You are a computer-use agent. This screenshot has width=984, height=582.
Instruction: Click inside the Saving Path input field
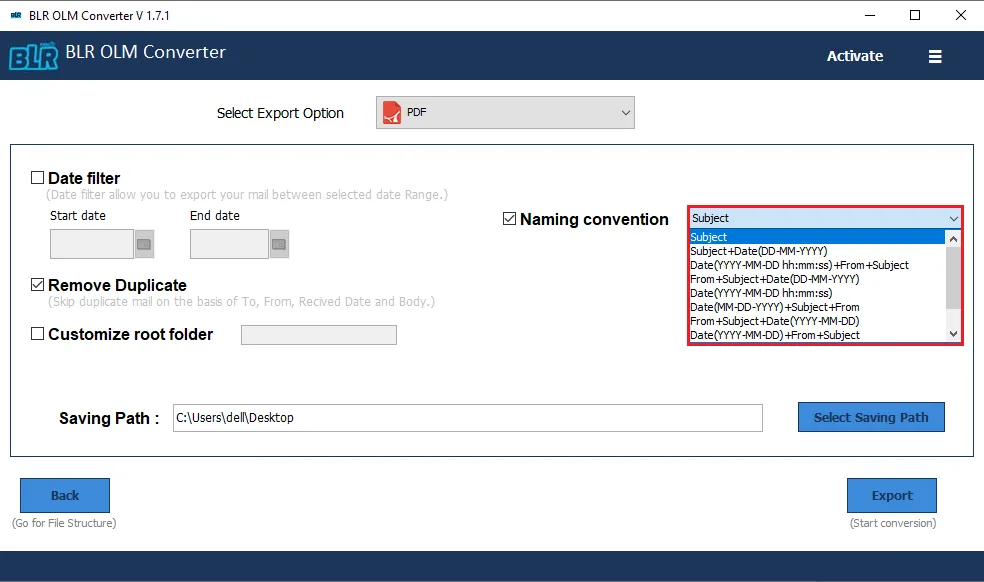[x=468, y=417]
